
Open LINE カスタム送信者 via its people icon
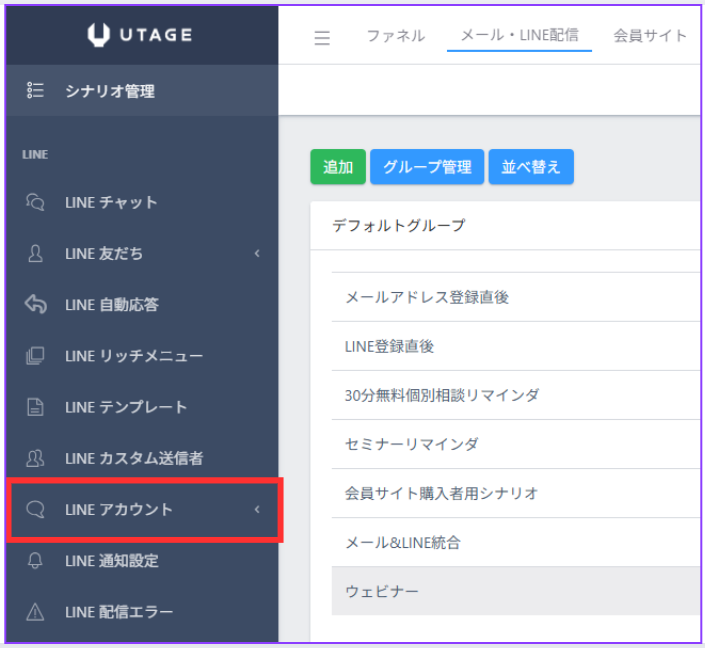(35, 458)
